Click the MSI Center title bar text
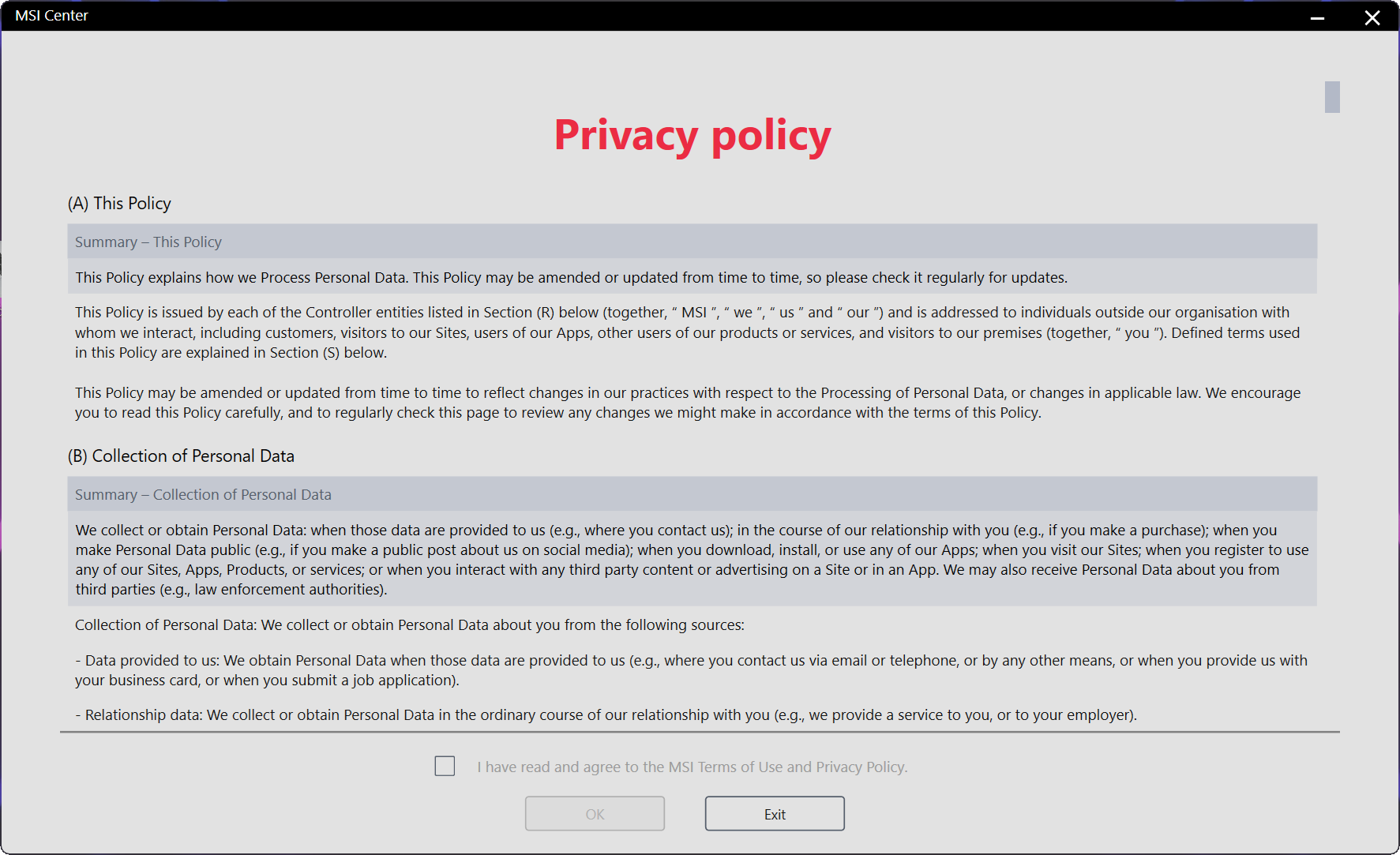 click(x=52, y=16)
